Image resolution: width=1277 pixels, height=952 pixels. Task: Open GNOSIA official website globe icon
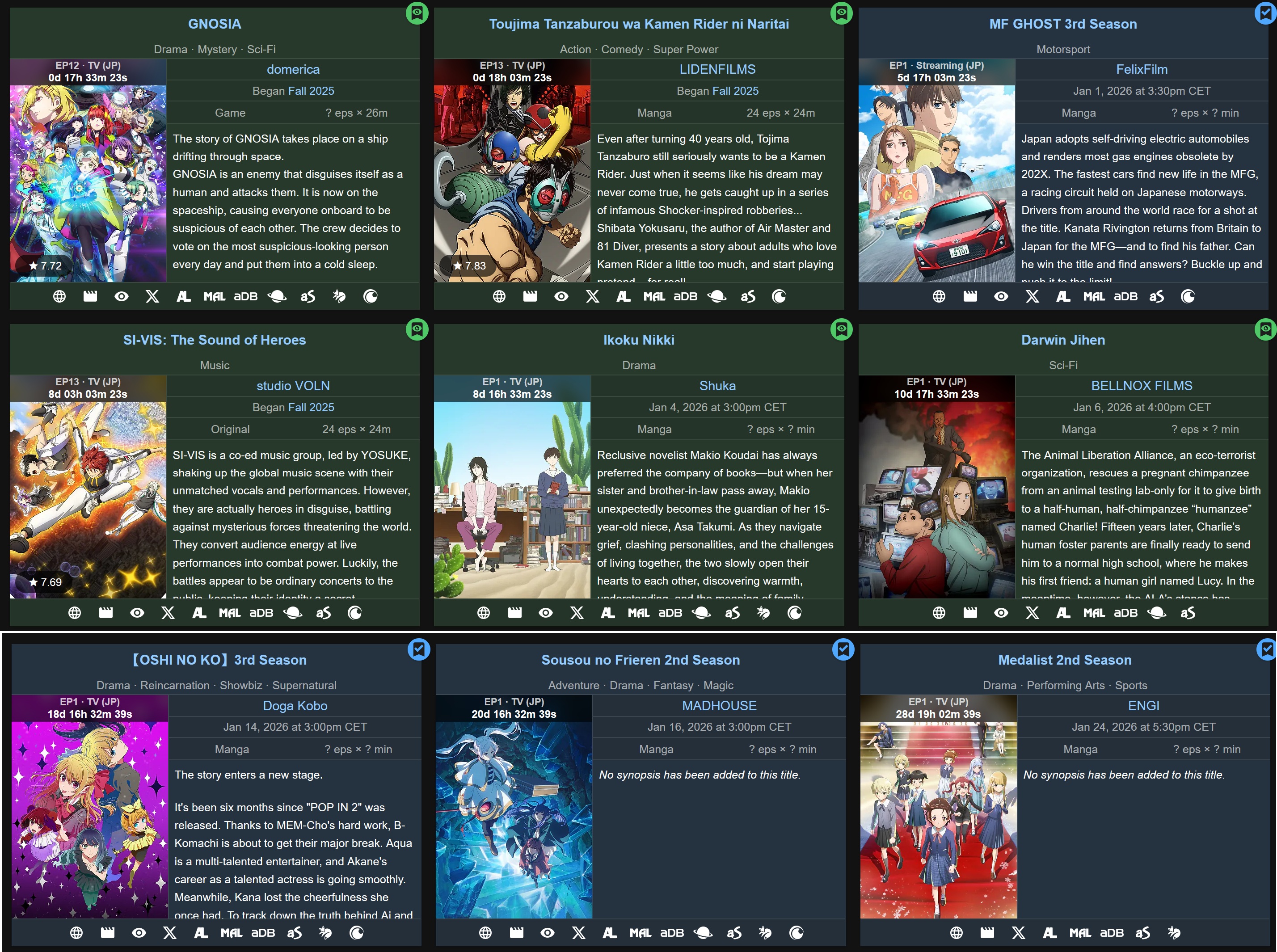59,296
